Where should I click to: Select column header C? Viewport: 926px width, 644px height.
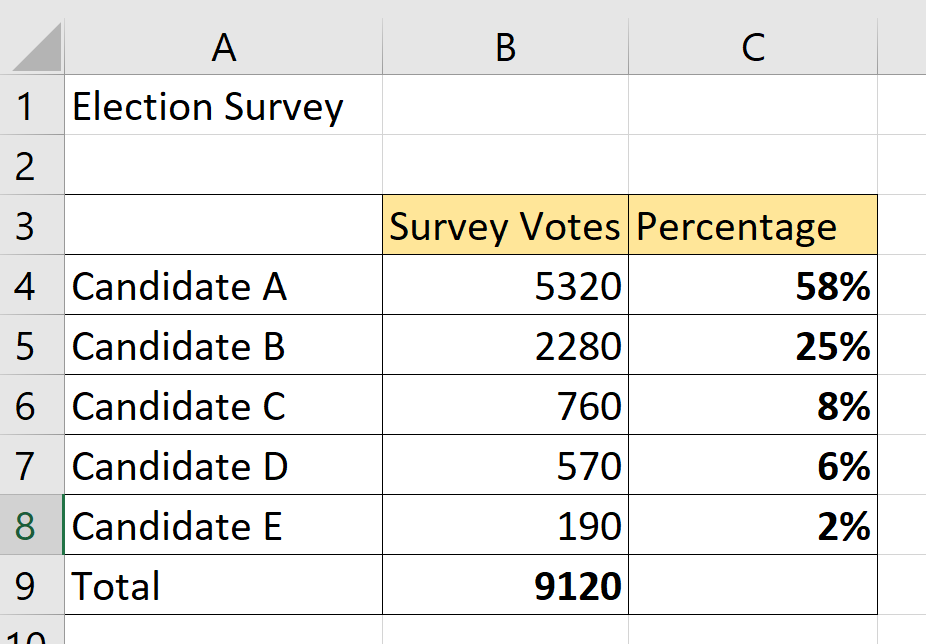pyautogui.click(x=751, y=45)
